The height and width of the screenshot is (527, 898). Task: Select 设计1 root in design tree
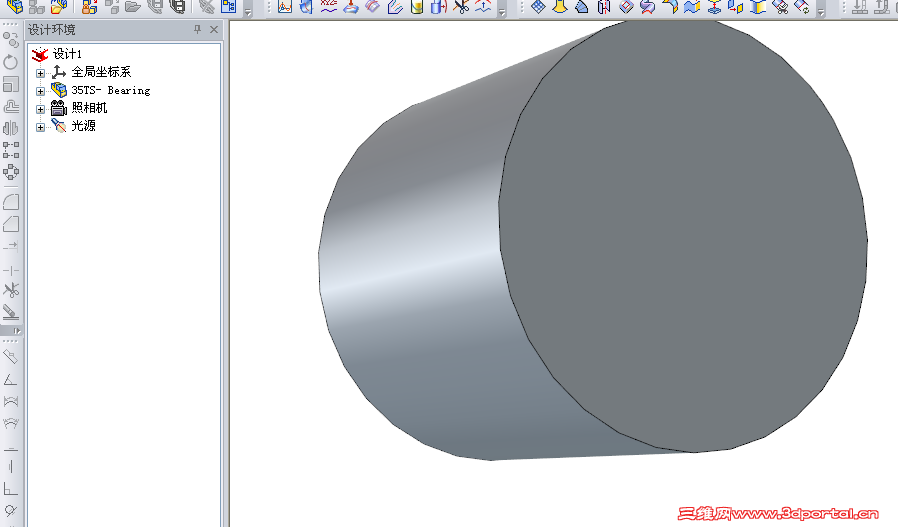67,54
